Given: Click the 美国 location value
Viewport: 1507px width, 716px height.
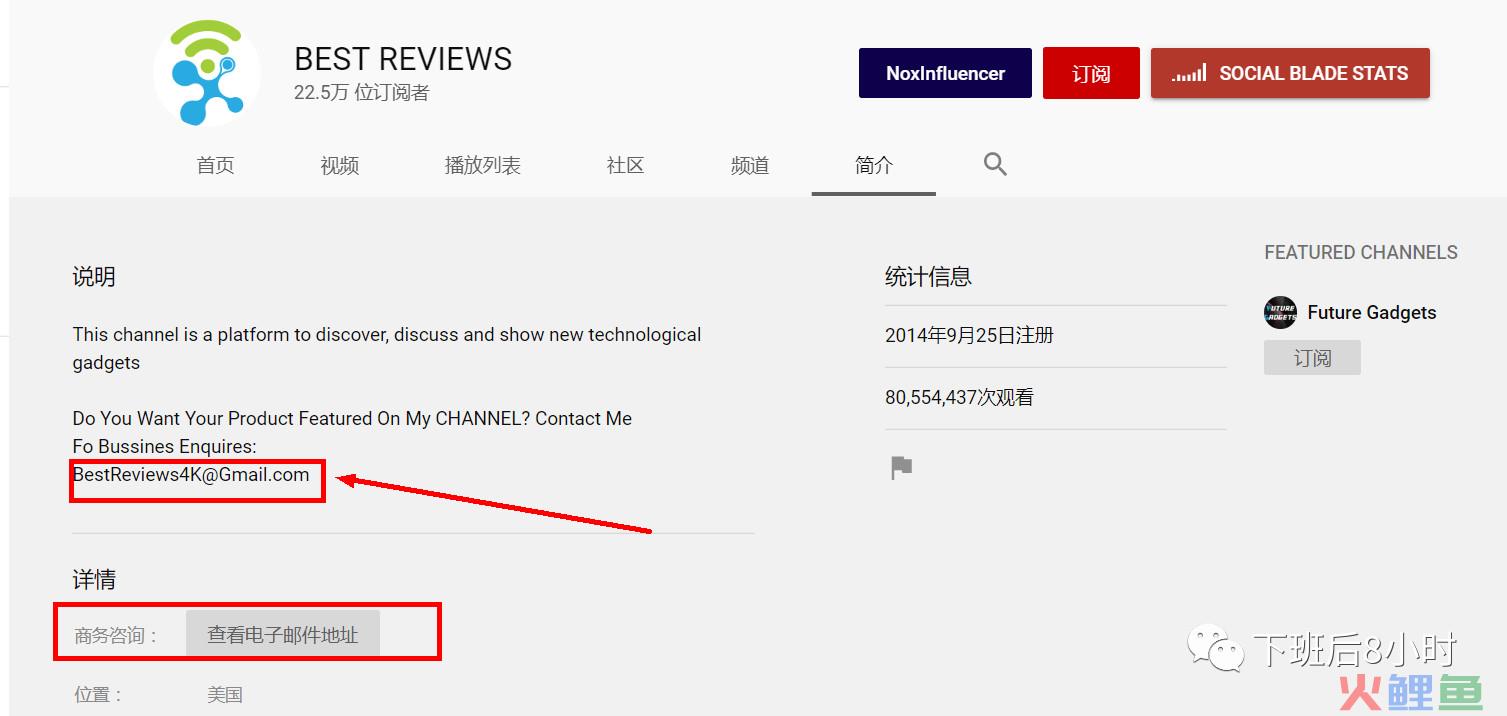Looking at the screenshot, I should point(225,695).
